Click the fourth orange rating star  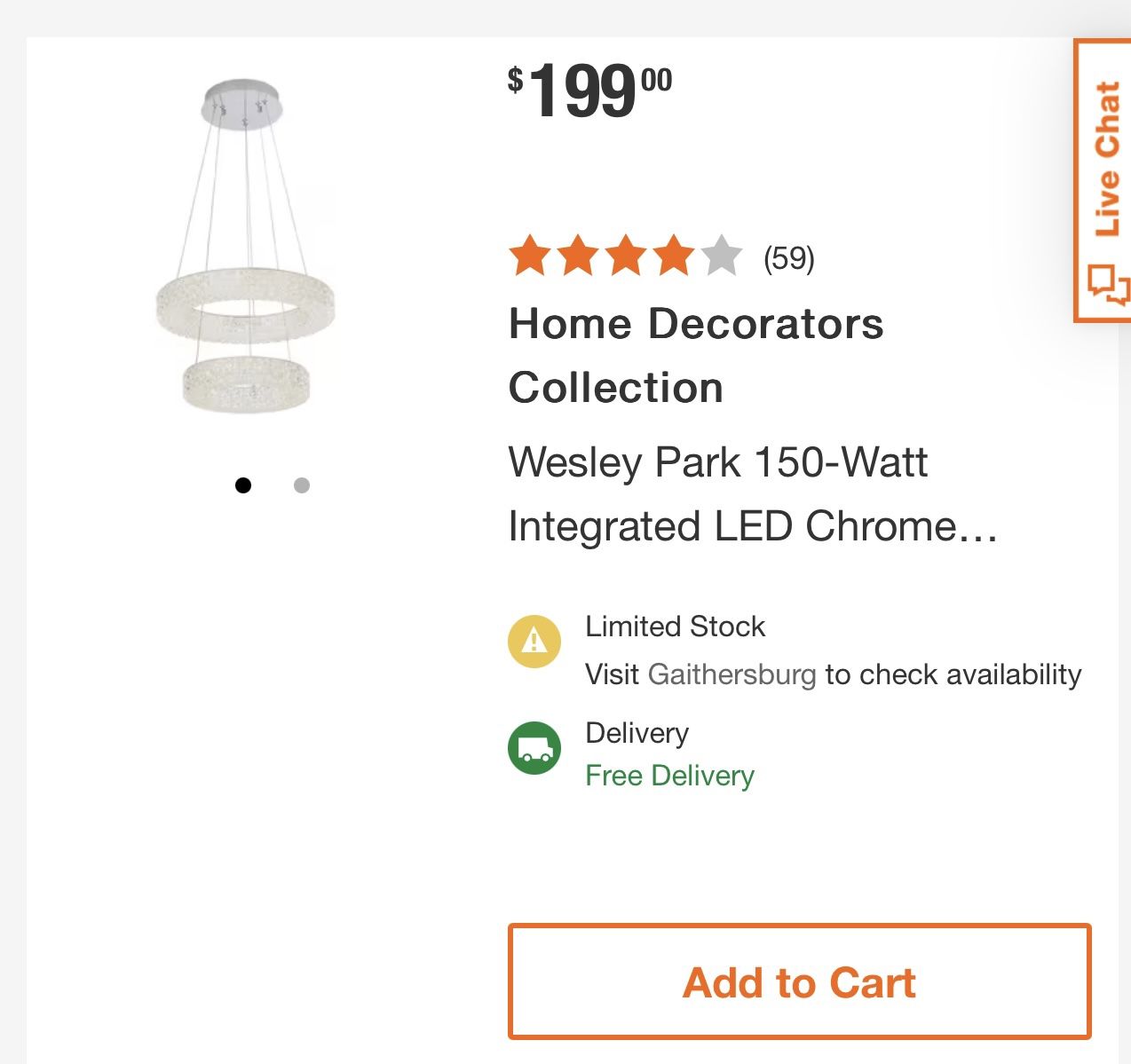673,256
